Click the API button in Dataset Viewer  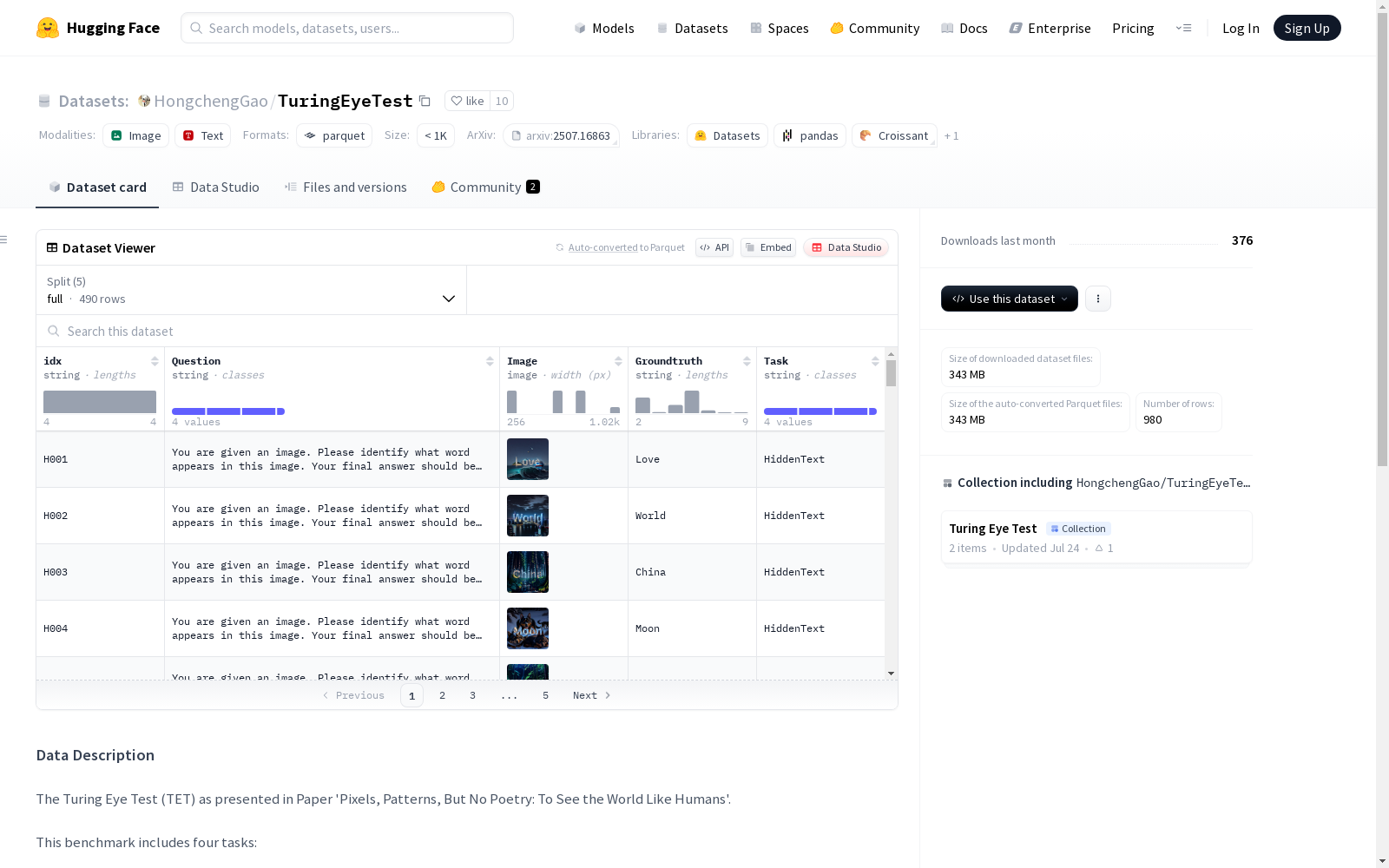714,247
